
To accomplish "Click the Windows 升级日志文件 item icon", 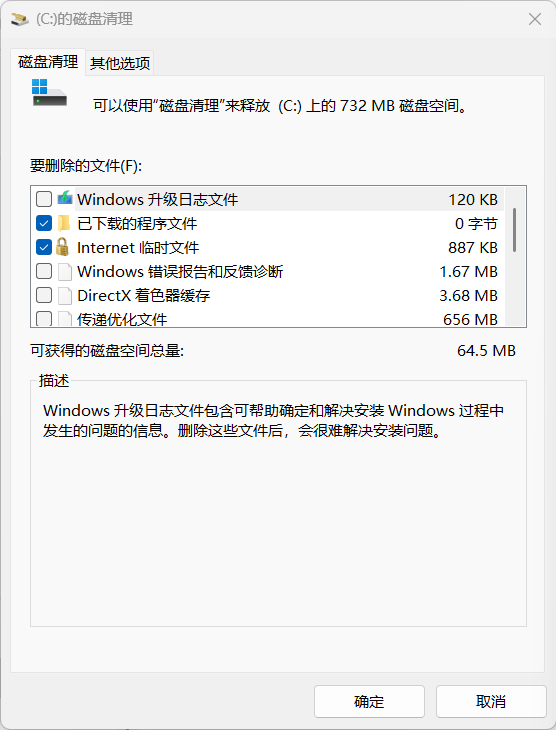I will point(65,199).
